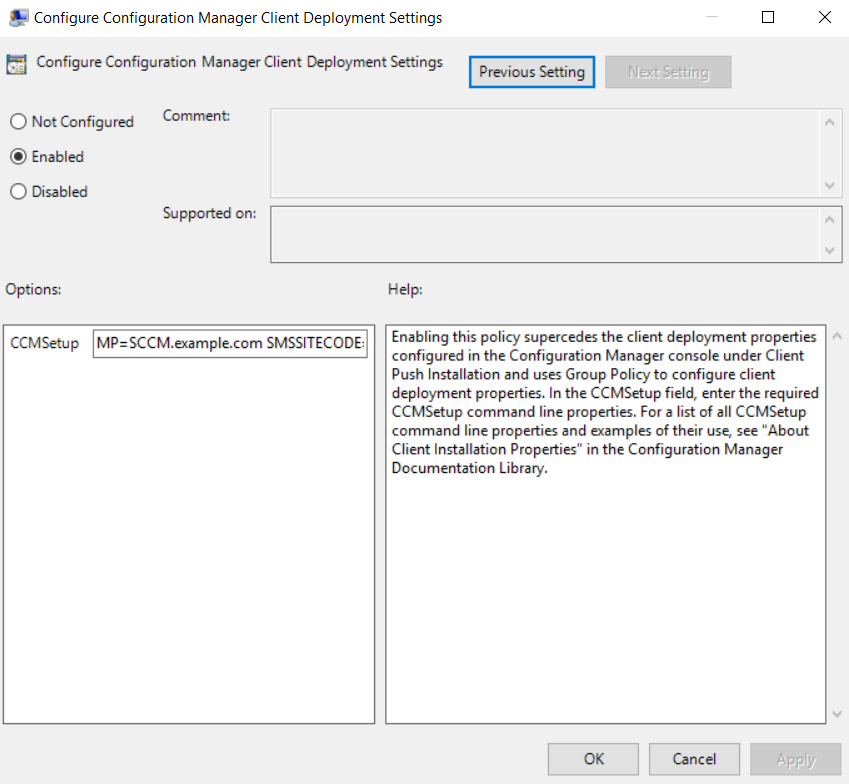849x784 pixels.
Task: Click the Supported on scroll up arrow
Action: click(x=829, y=220)
